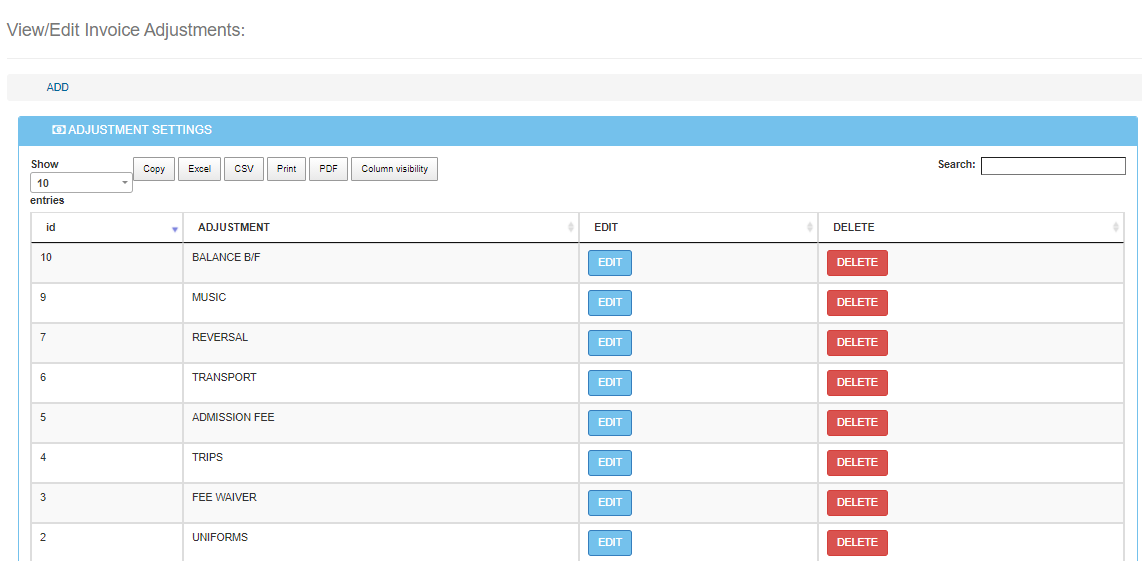The image size is (1142, 561).
Task: Copy table data with Copy button
Action: click(x=154, y=169)
